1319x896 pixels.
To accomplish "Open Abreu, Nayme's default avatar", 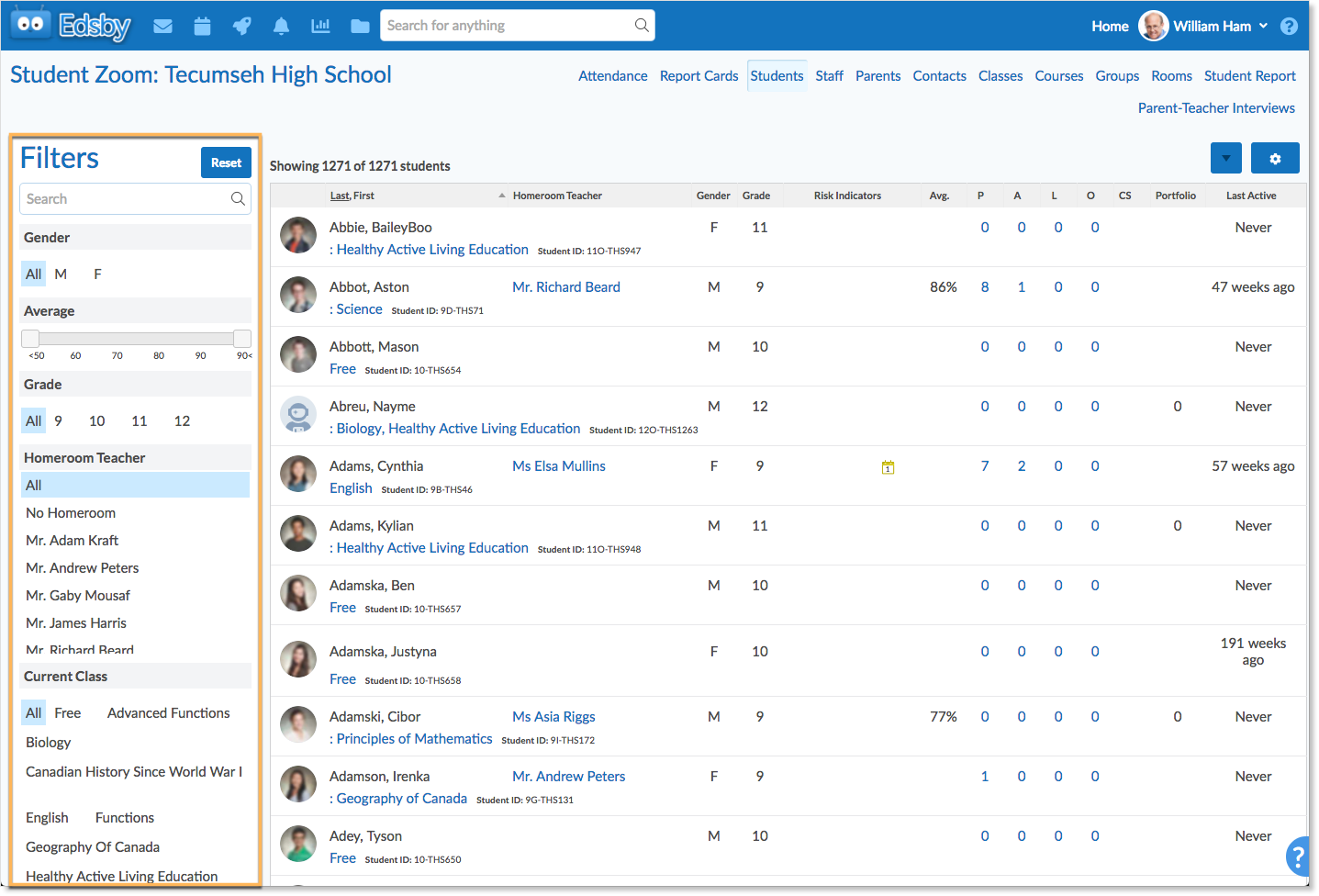I will coord(298,414).
